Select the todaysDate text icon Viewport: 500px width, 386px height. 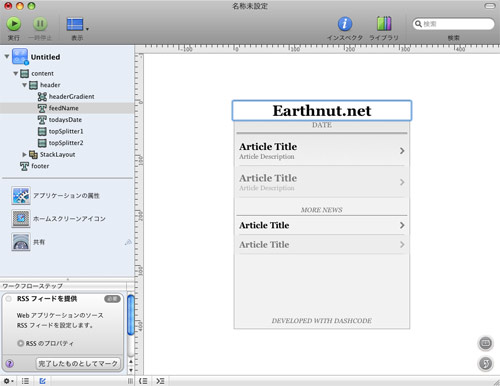pyautogui.click(x=42, y=120)
